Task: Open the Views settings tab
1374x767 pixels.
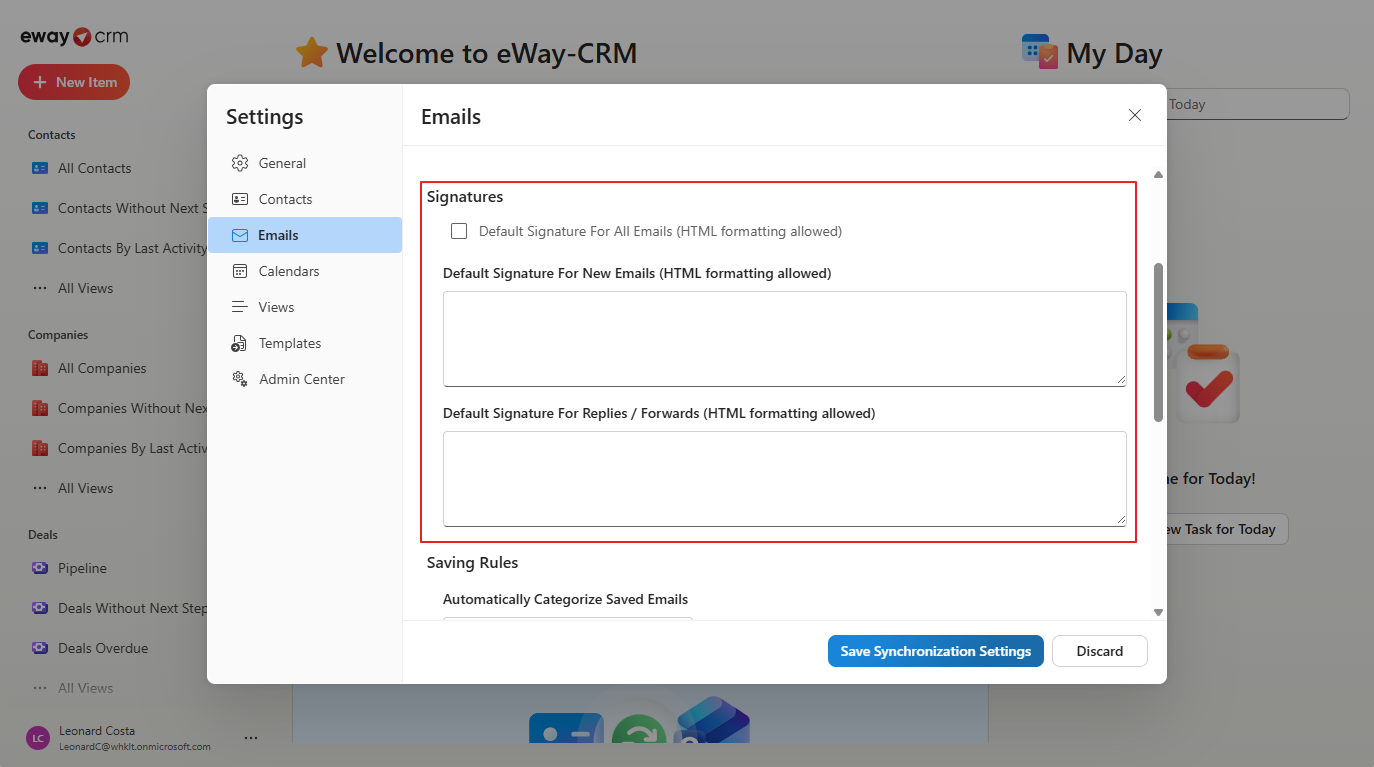Action: [305, 307]
